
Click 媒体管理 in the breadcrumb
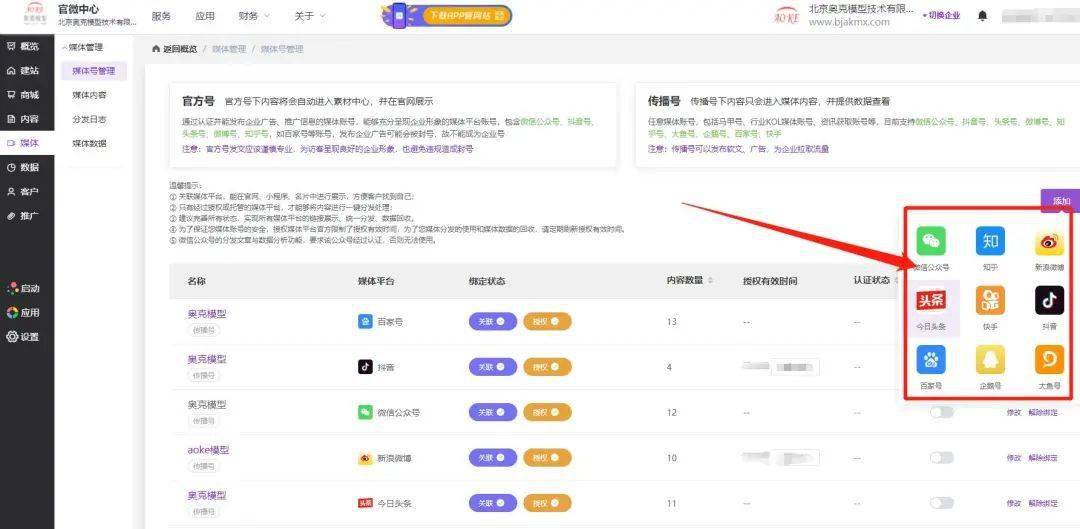(229, 50)
